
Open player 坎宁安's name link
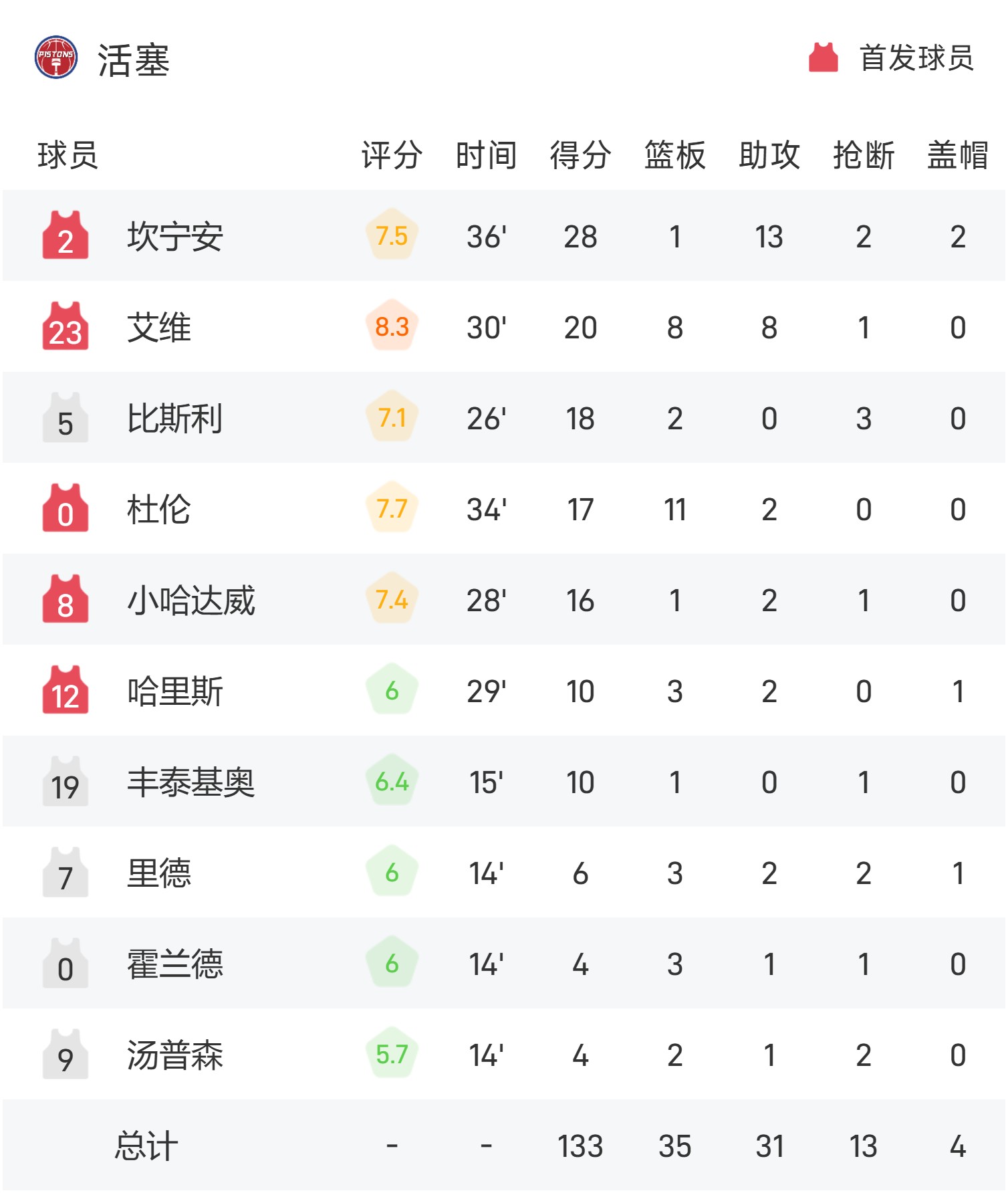[x=175, y=236]
